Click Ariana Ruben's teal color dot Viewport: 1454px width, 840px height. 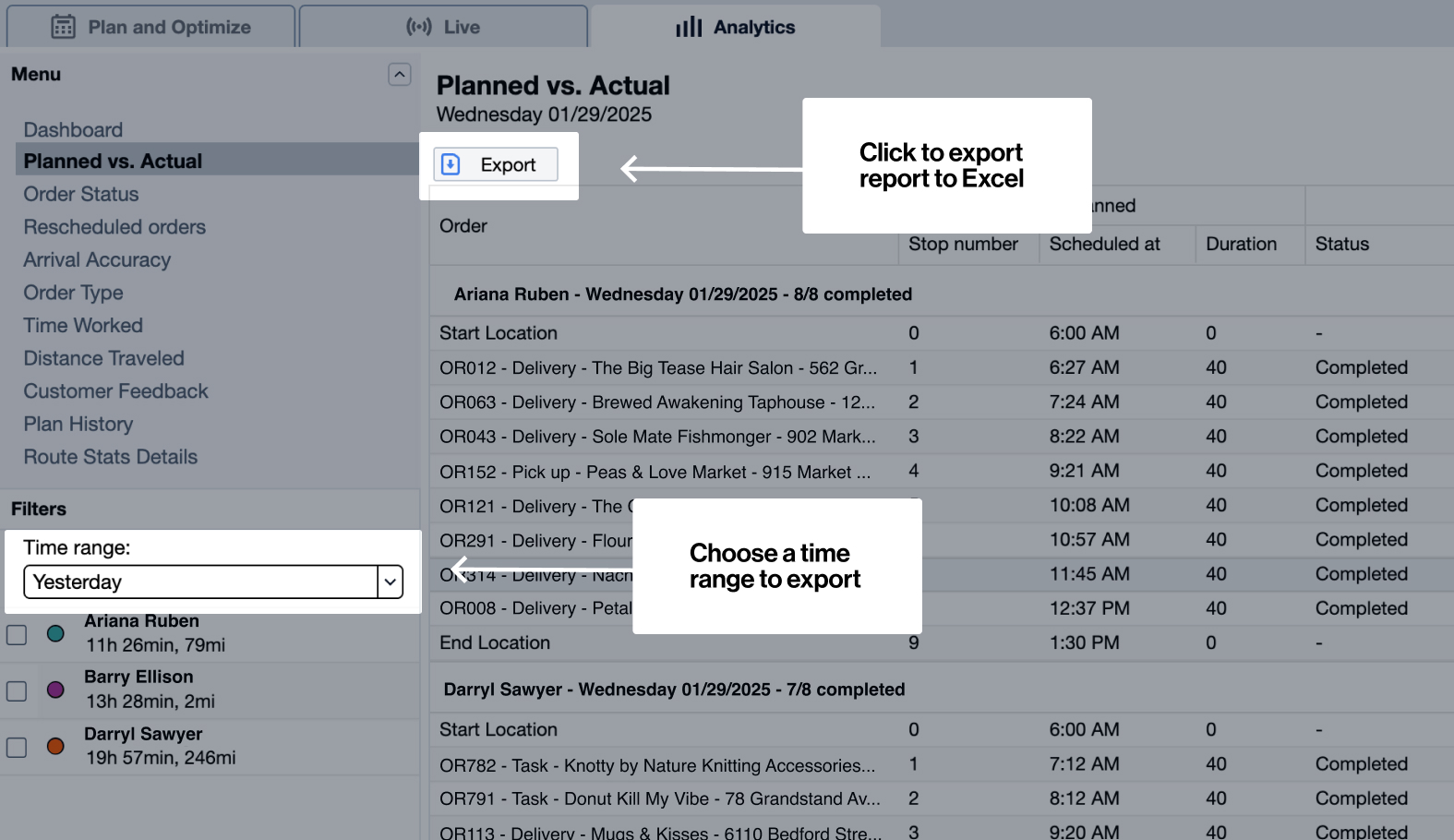[x=55, y=633]
